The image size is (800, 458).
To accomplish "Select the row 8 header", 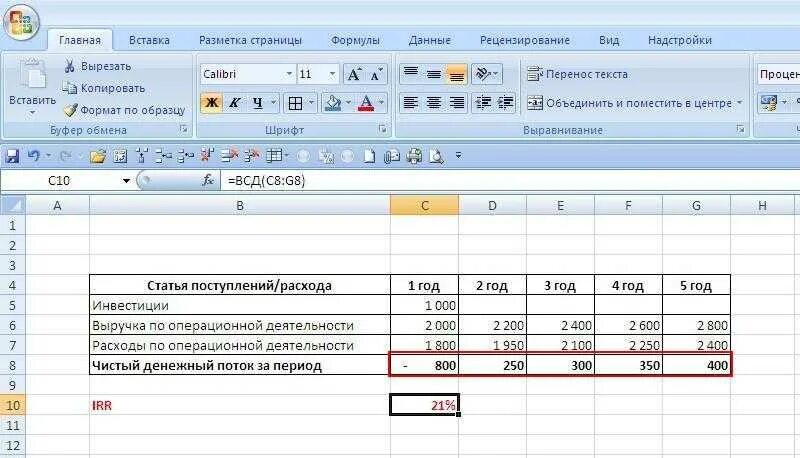I will pyautogui.click(x=13, y=365).
